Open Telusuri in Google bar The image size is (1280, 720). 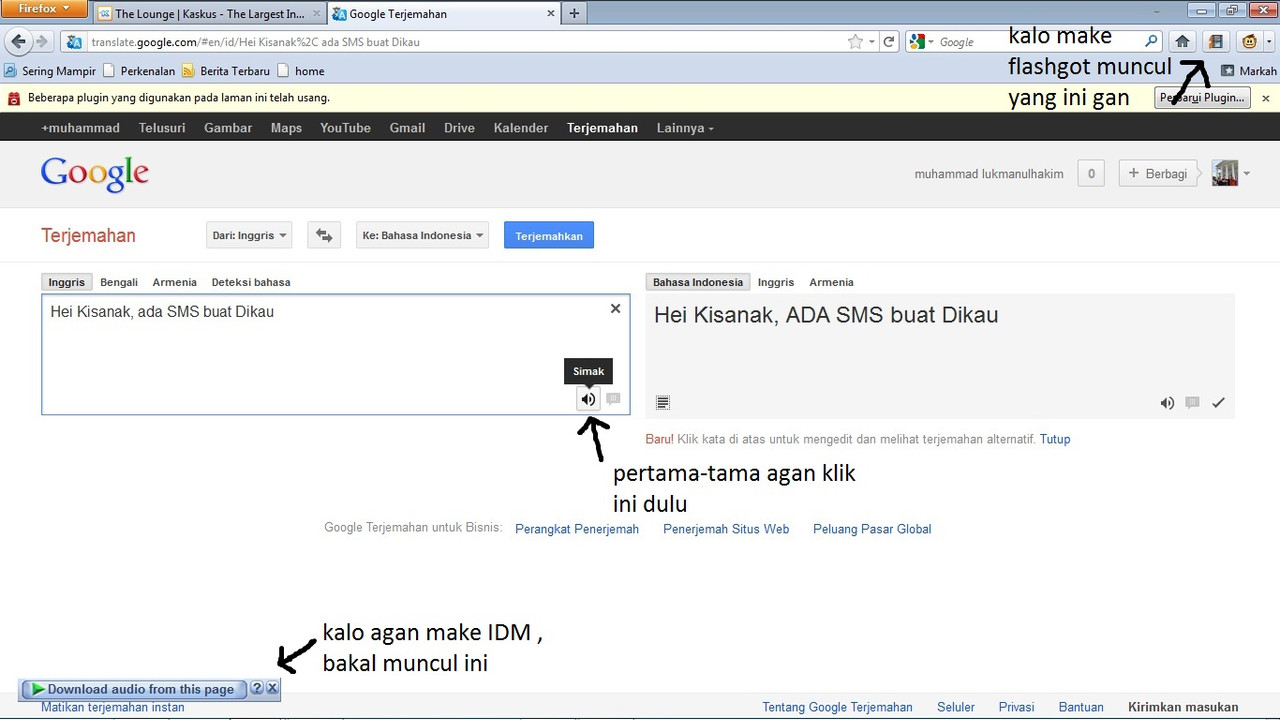tap(162, 128)
